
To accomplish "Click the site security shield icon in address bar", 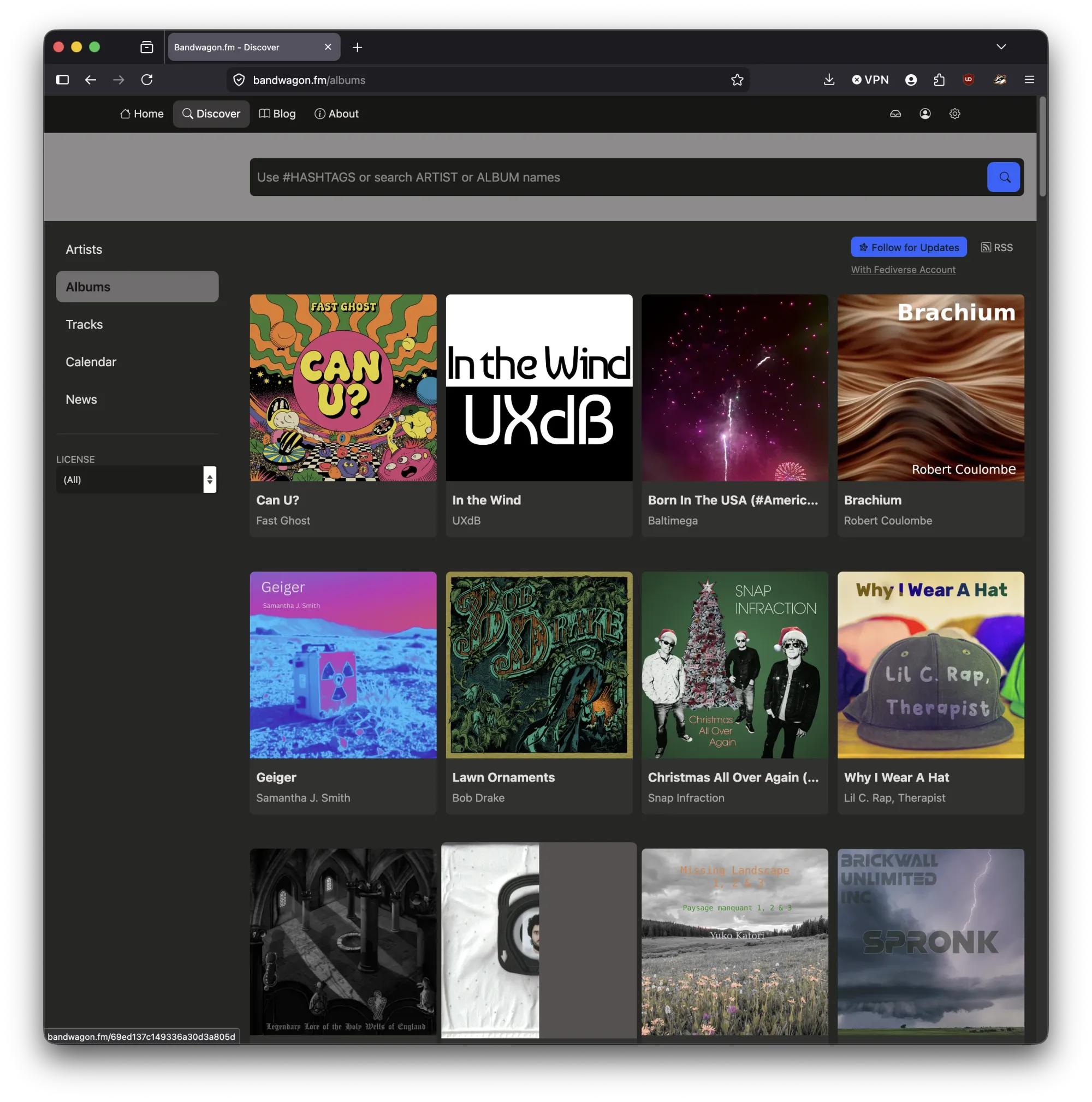I will 239,80.
